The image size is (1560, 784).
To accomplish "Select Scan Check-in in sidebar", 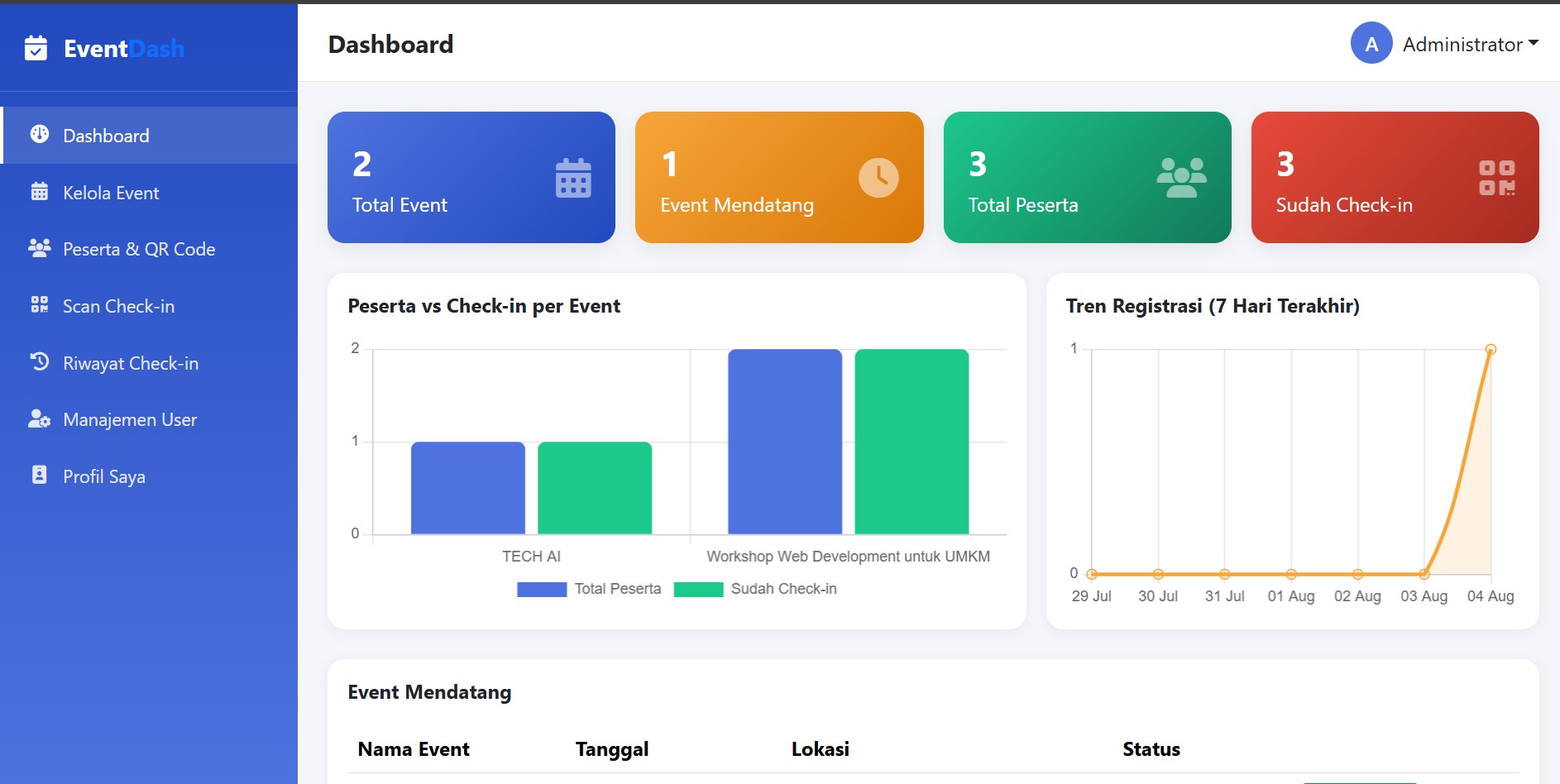I will tap(149, 306).
